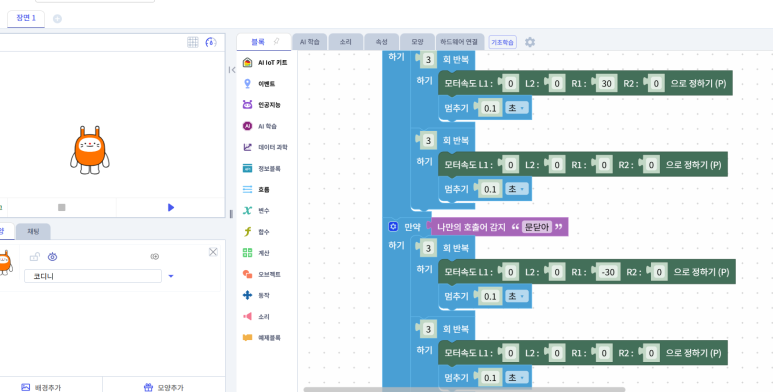The width and height of the screenshot is (773, 392).
Task: Edit 문닫아 text in voice detection block
Action: pyautogui.click(x=536, y=227)
